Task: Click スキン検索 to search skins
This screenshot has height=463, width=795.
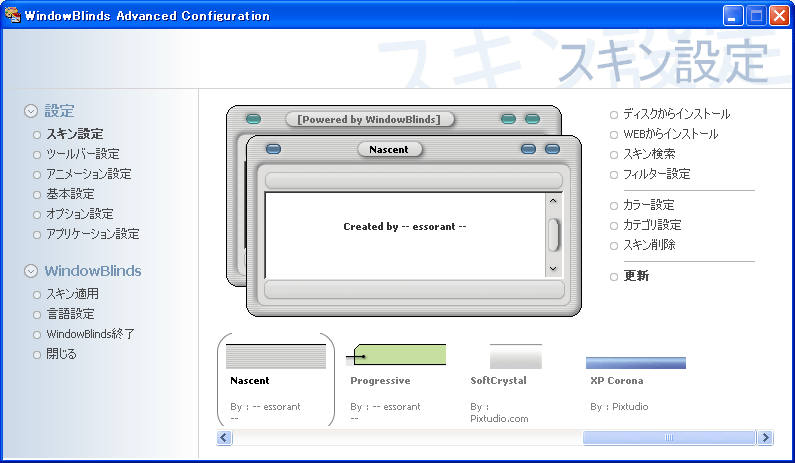Action: pos(649,154)
